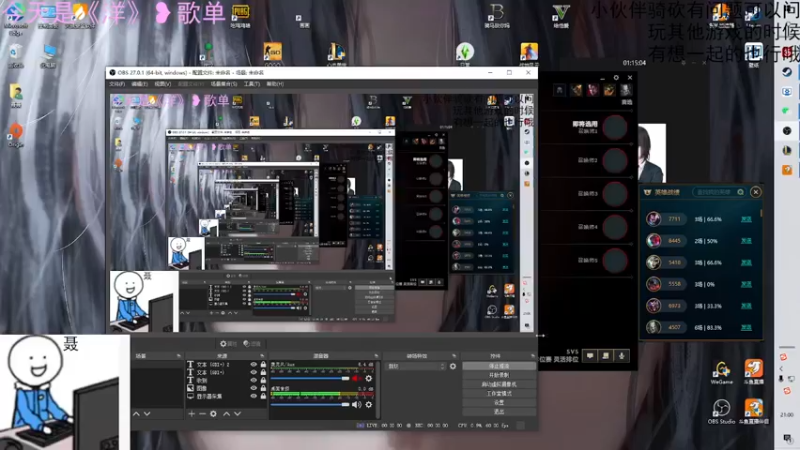
Task: Add a new source in OBS Sources panel
Action: tap(191, 414)
